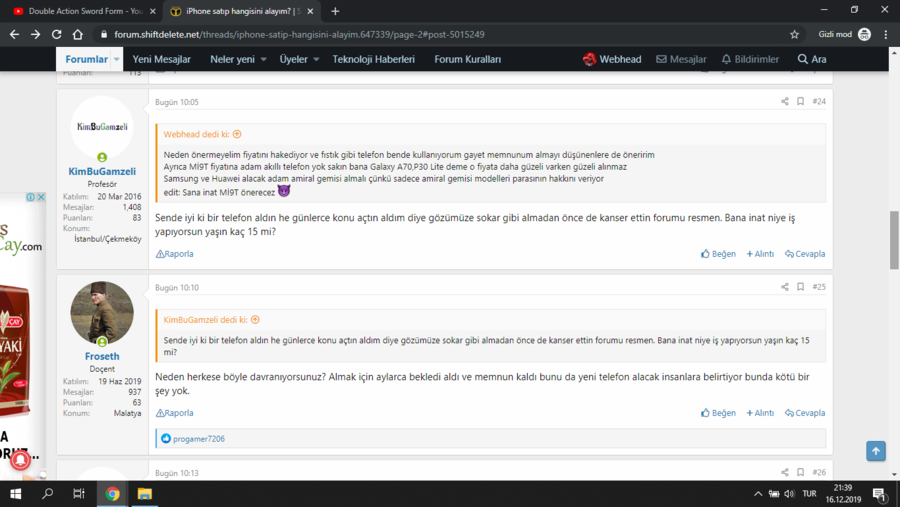Screen dimensions: 900x507
Task: Bookmark post #24
Action: pyautogui.click(x=800, y=102)
